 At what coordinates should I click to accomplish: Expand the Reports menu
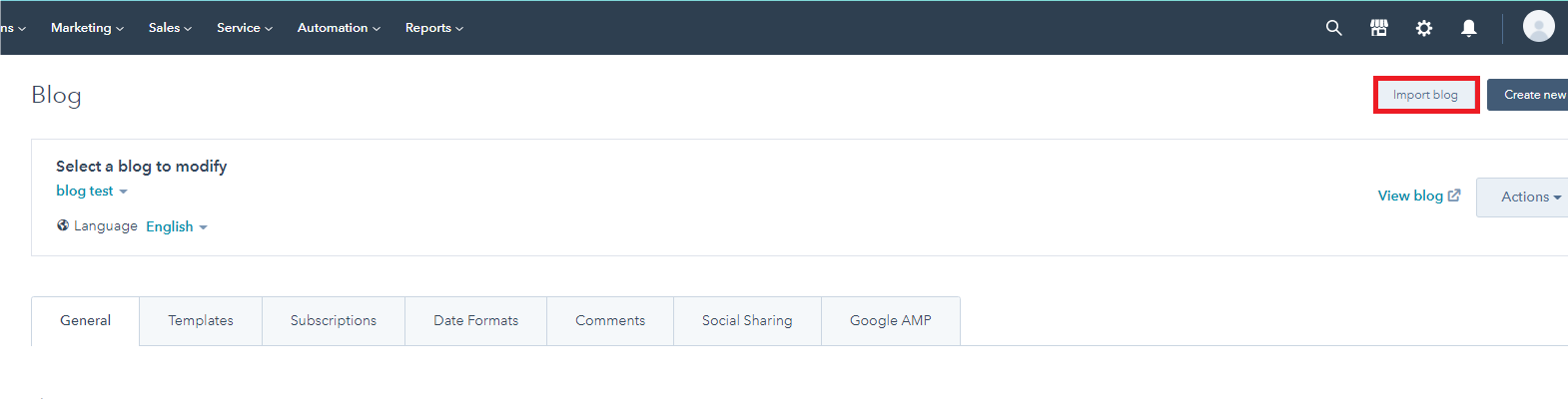pyautogui.click(x=433, y=28)
